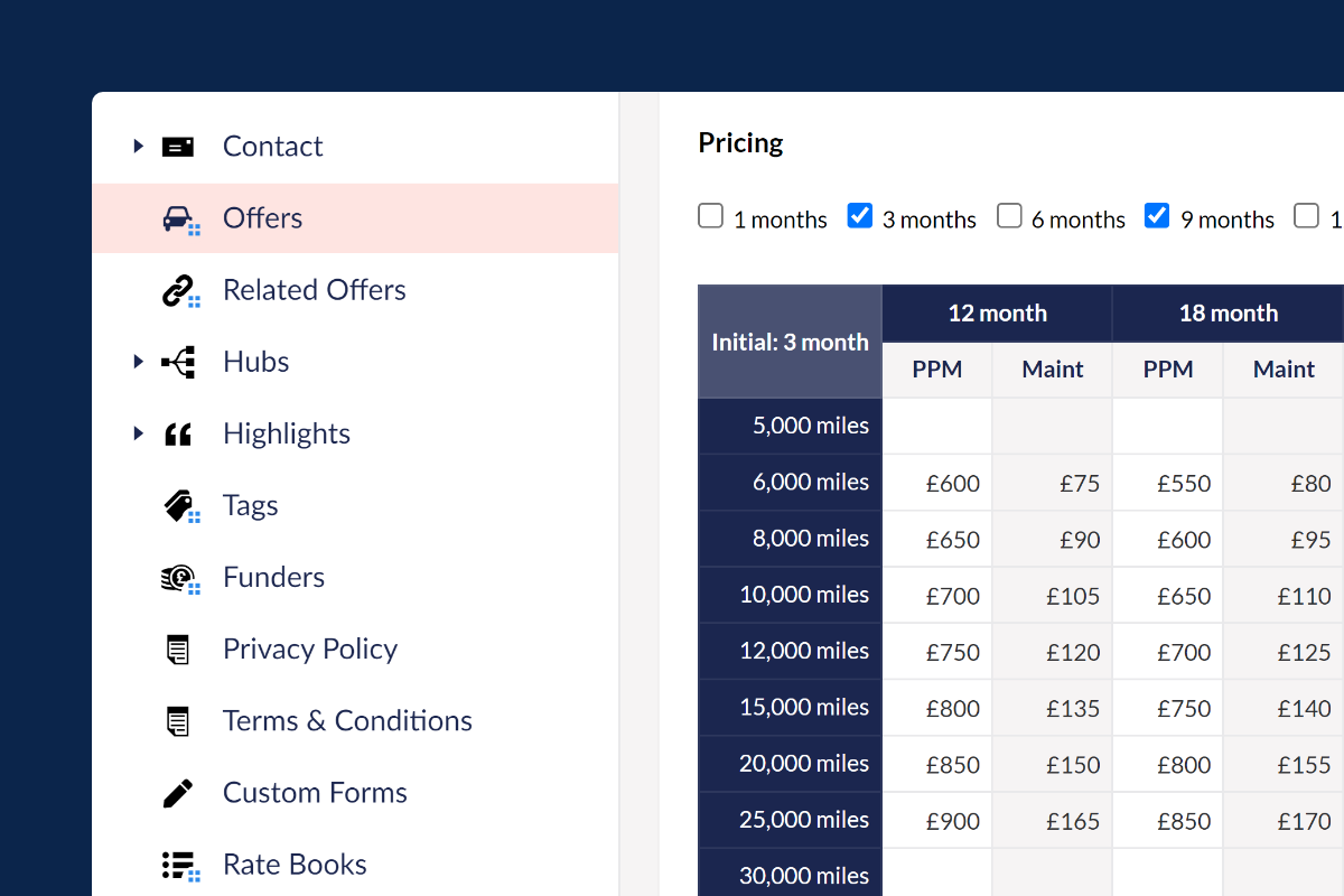
Task: Click the £90 maintenance cell
Action: 1052,539
